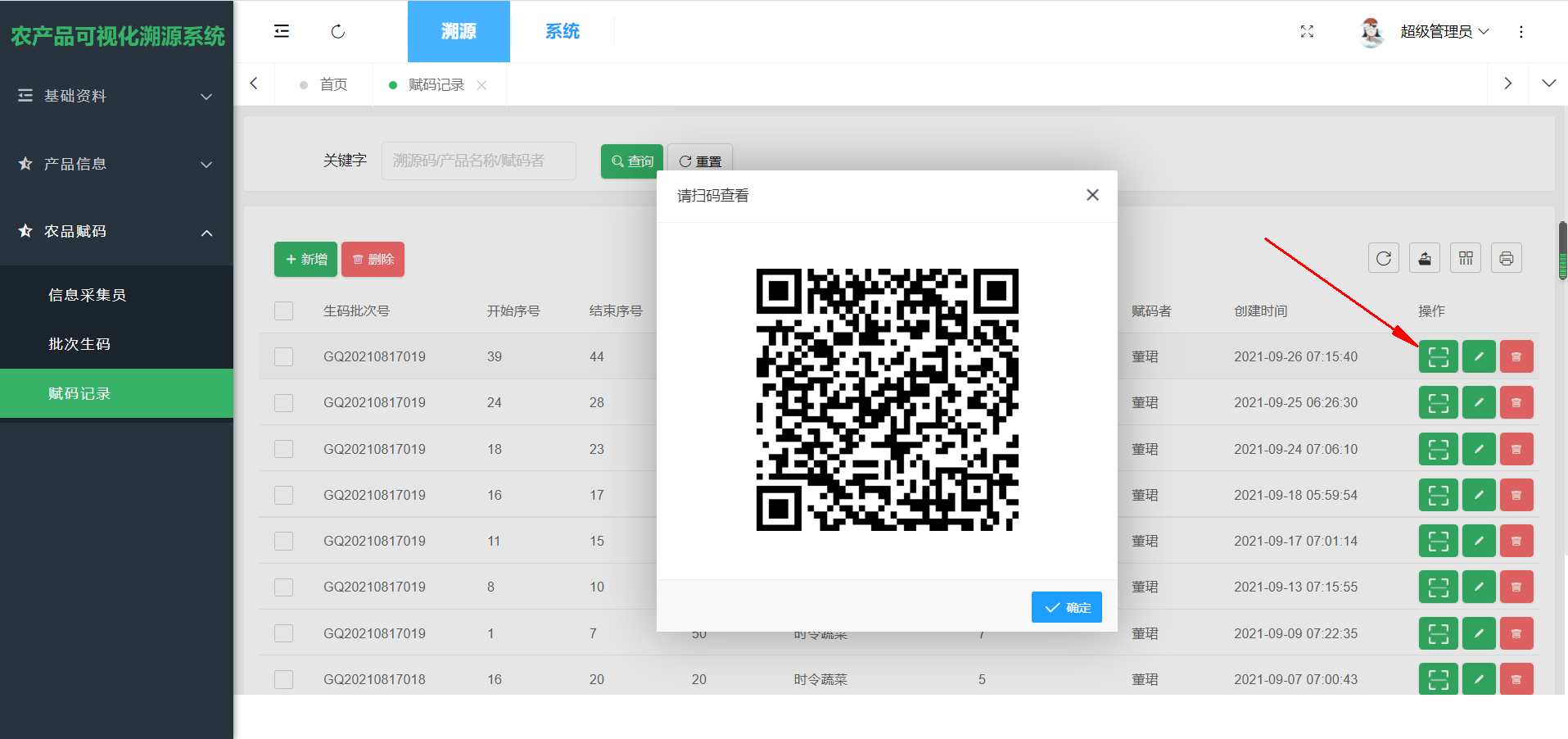Toggle fullscreen mode icon
Screen dimensions: 1568x739
[1307, 31]
